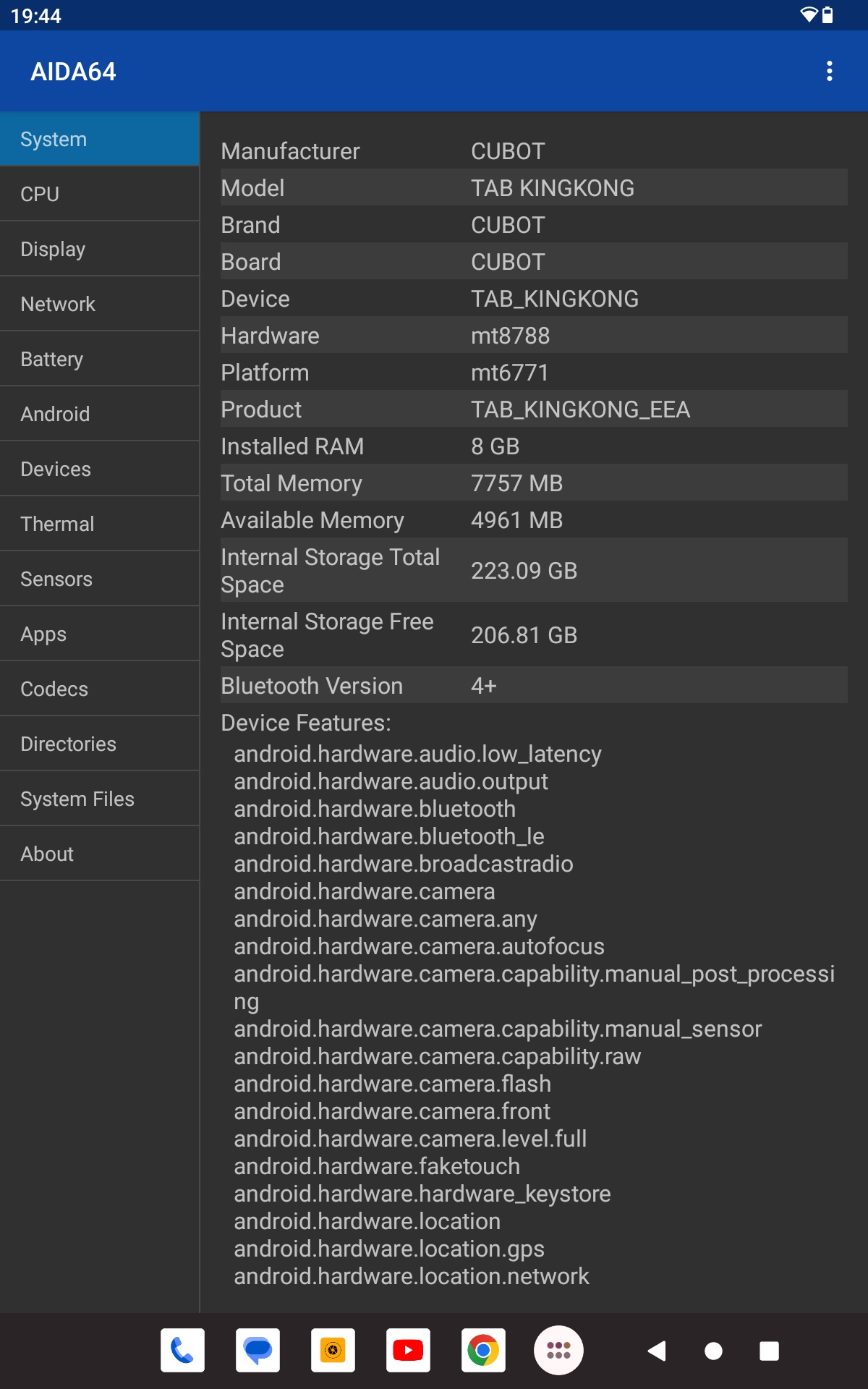This screenshot has height=1389, width=868.
Task: Select android.hardware.broadcastradio entry
Action: pyautogui.click(x=403, y=864)
